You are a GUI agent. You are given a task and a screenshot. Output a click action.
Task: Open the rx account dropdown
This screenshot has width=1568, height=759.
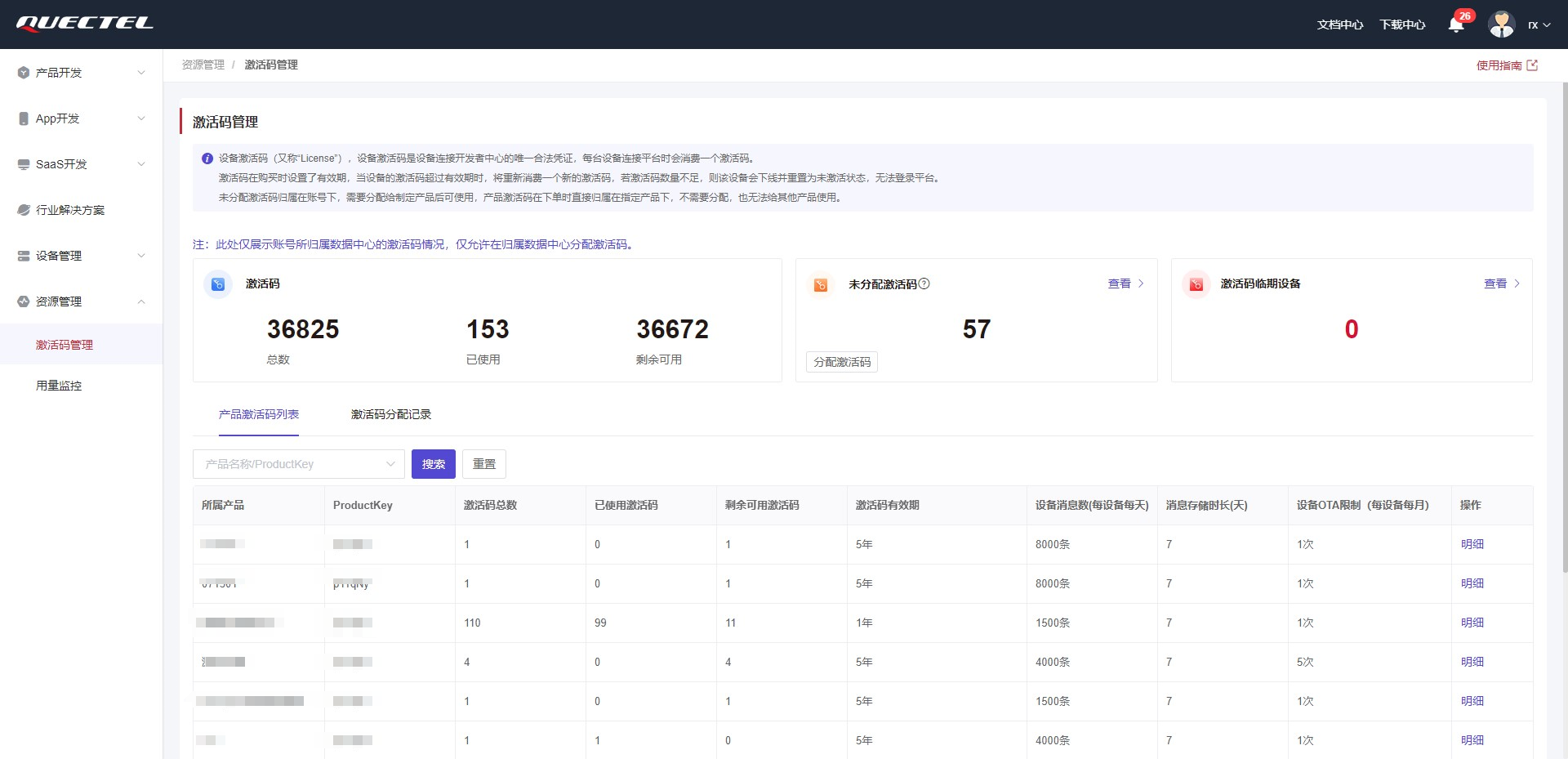point(1539,25)
